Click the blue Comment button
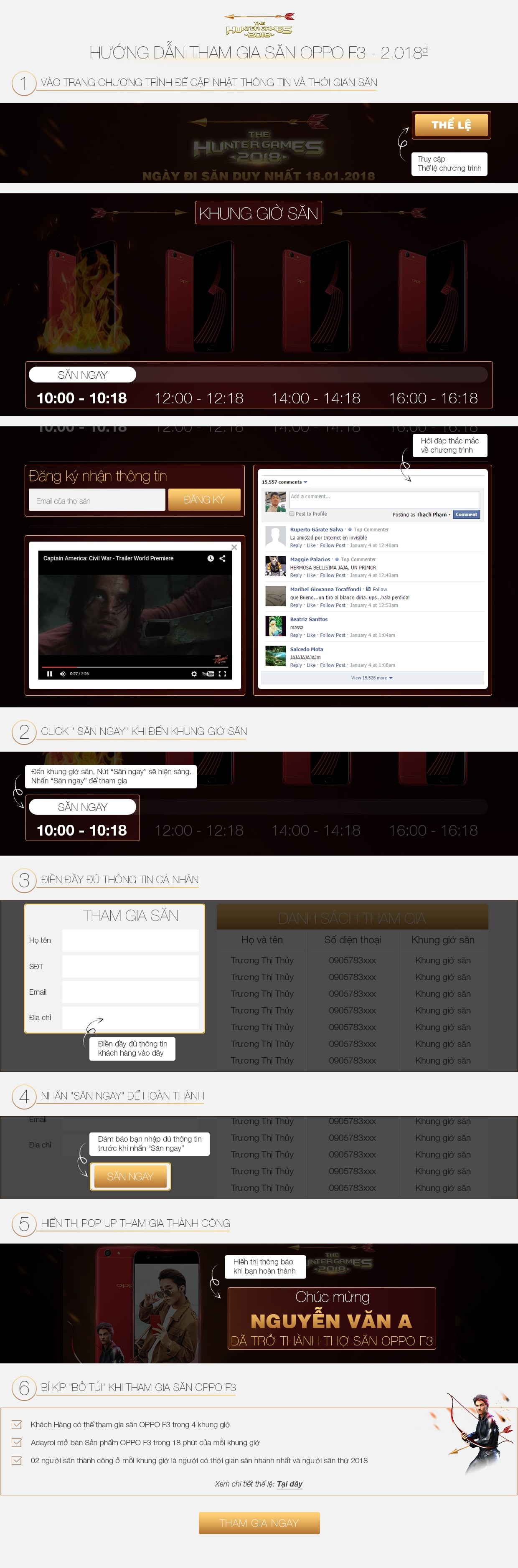This screenshot has height=1568, width=518. (x=466, y=514)
